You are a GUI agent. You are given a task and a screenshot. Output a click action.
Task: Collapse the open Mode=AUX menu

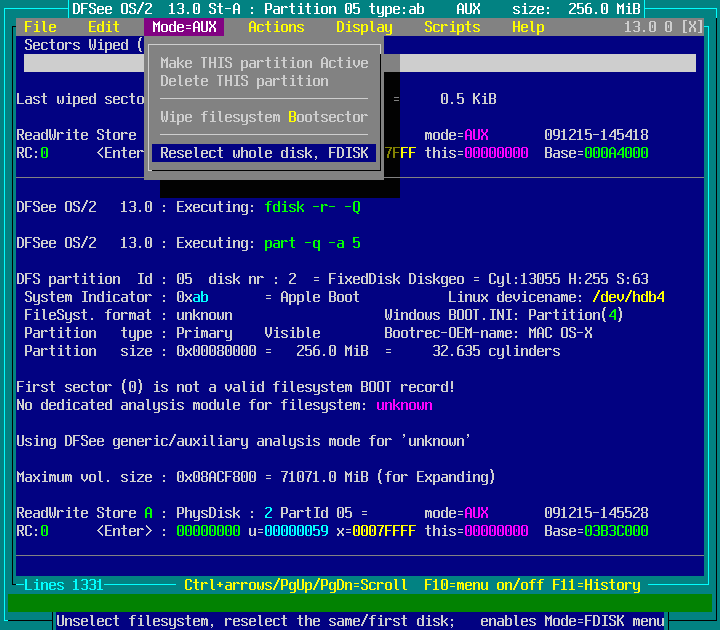(184, 27)
